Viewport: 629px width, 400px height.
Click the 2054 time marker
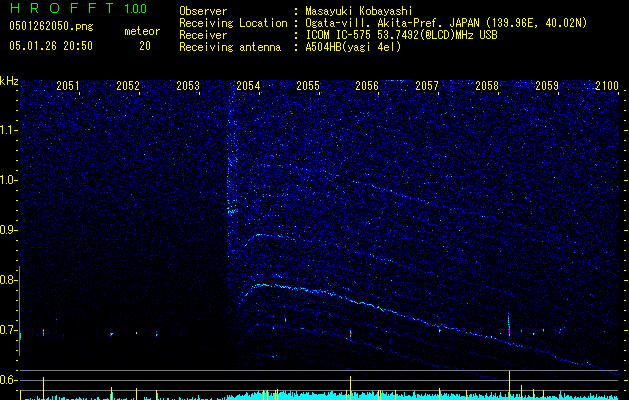(248, 86)
